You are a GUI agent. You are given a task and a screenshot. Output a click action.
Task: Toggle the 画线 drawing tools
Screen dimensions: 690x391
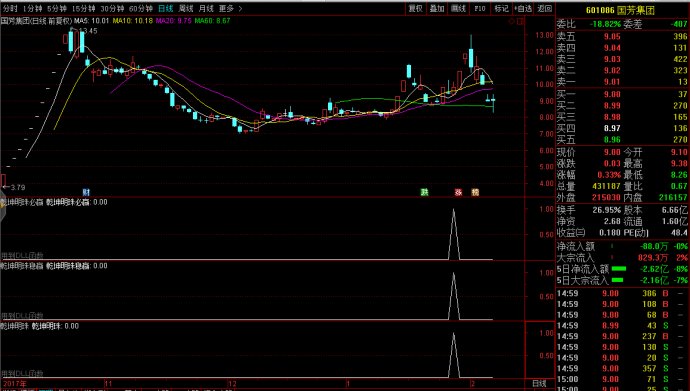pos(459,8)
